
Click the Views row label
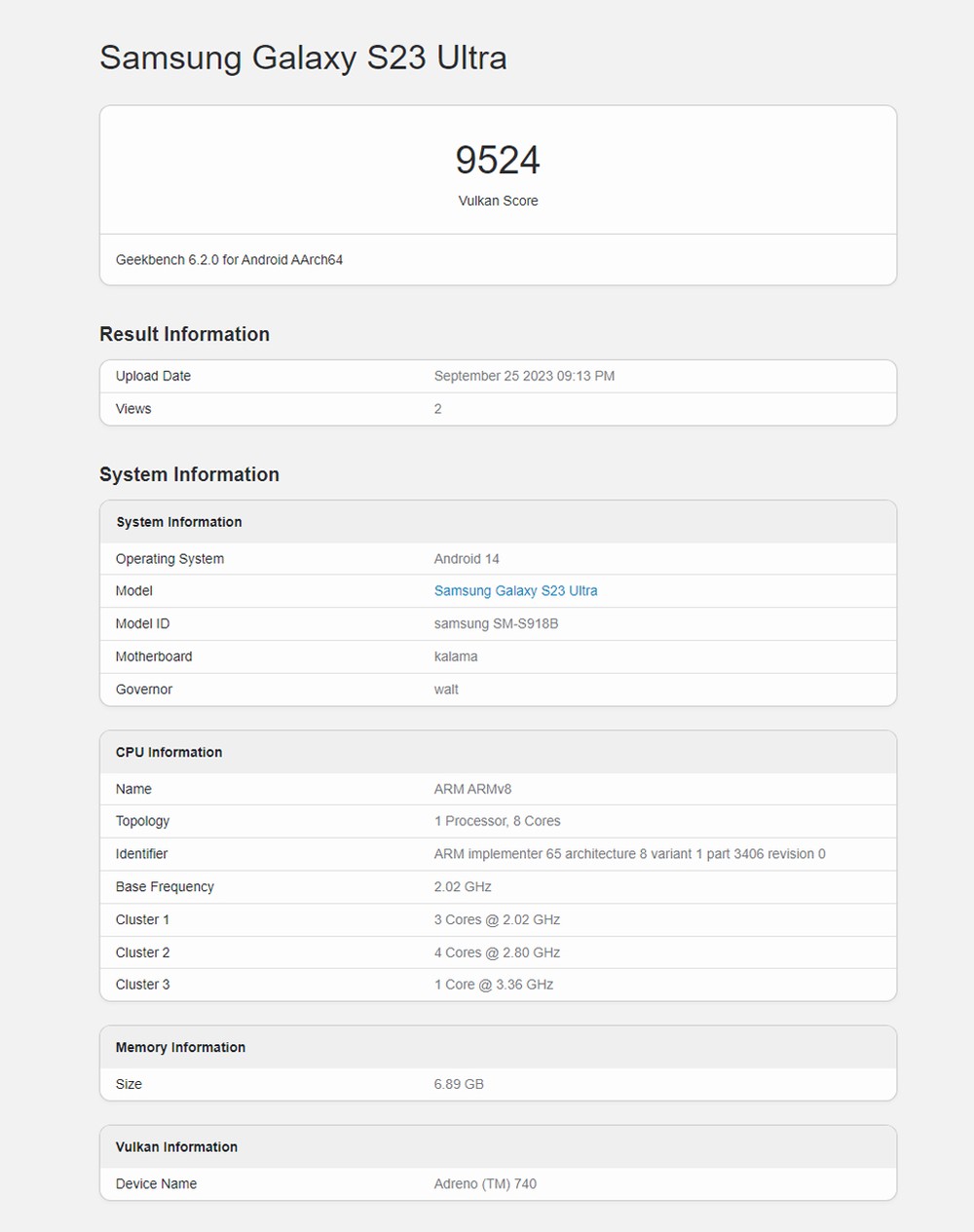click(133, 409)
